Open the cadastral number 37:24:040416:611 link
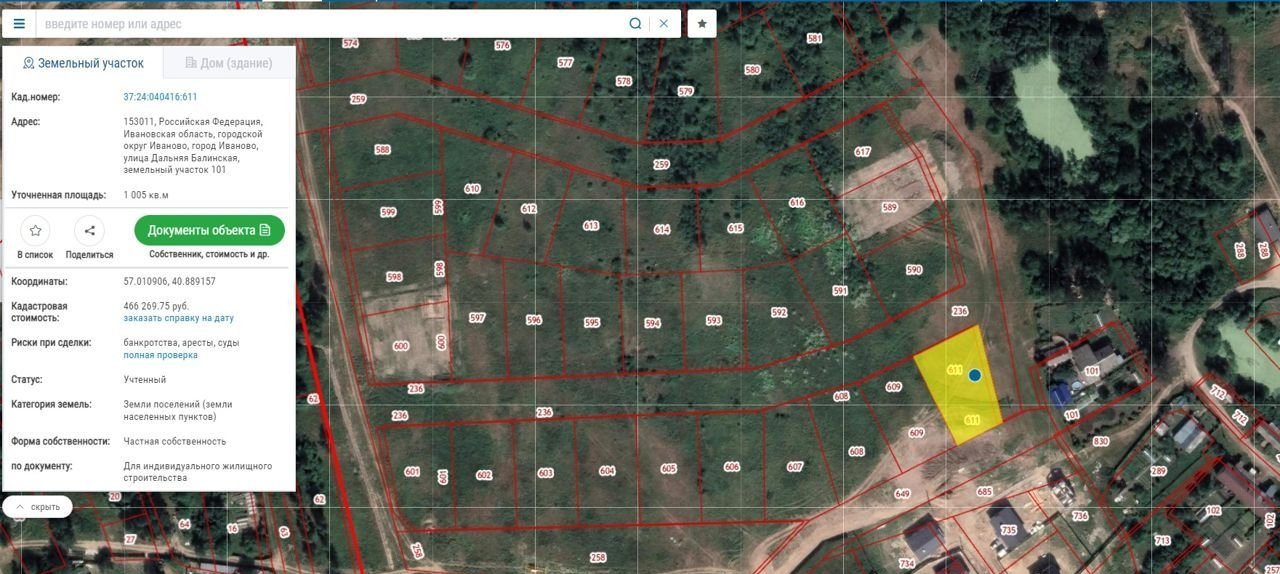 (160, 97)
